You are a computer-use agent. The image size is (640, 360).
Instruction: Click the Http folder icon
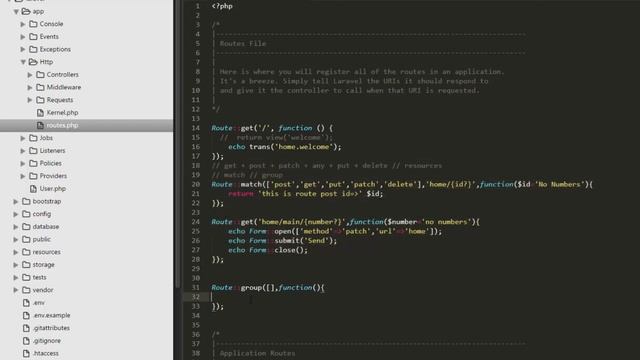click(33, 62)
